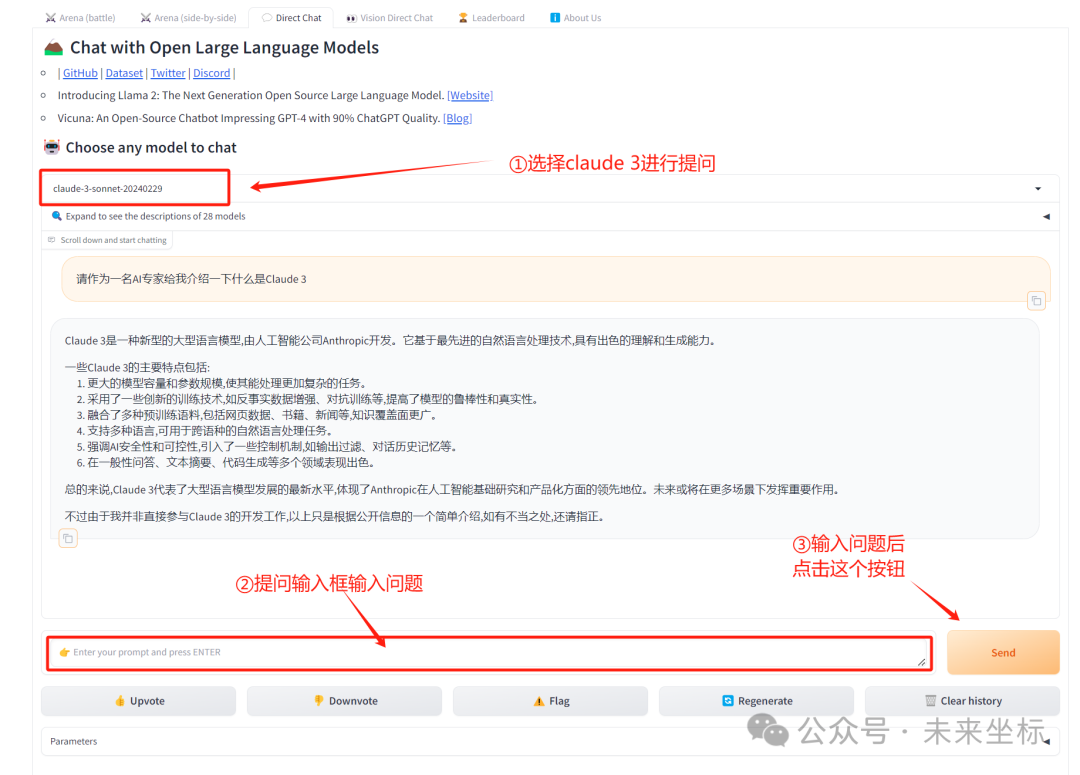
Task: Visit the Llama 2 Website link
Action: (470, 95)
